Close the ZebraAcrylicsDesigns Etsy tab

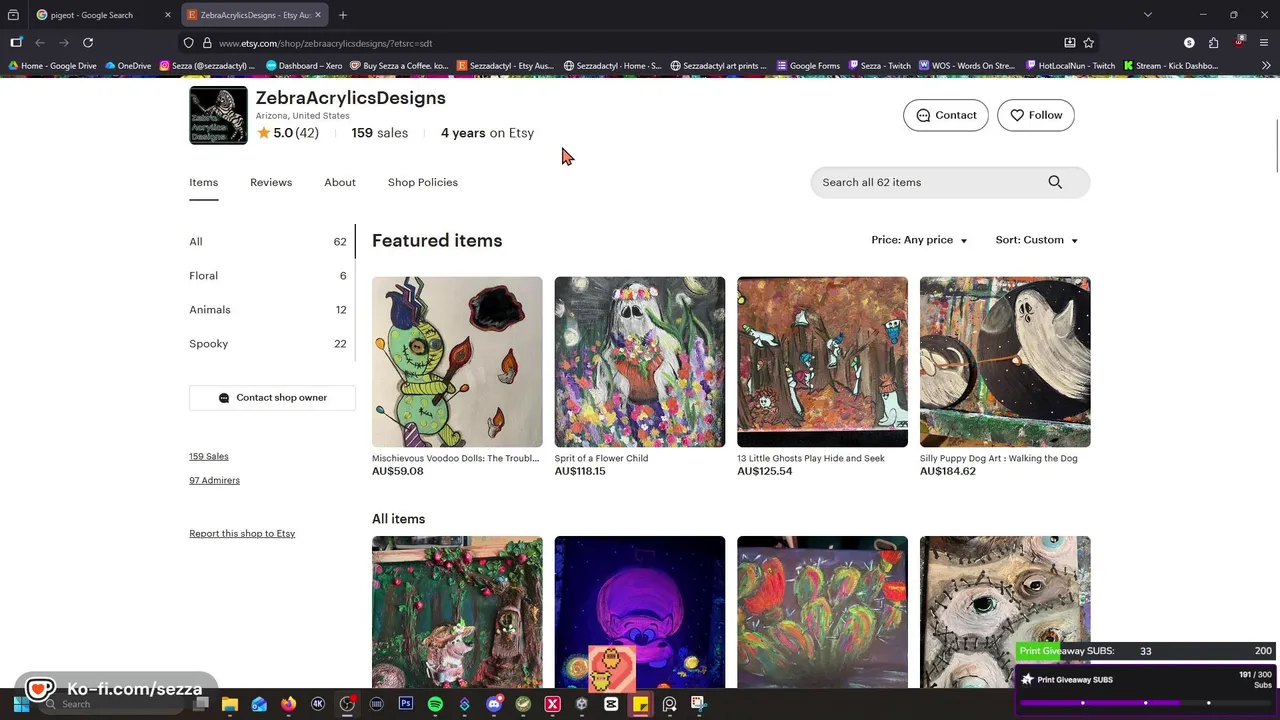(x=318, y=15)
